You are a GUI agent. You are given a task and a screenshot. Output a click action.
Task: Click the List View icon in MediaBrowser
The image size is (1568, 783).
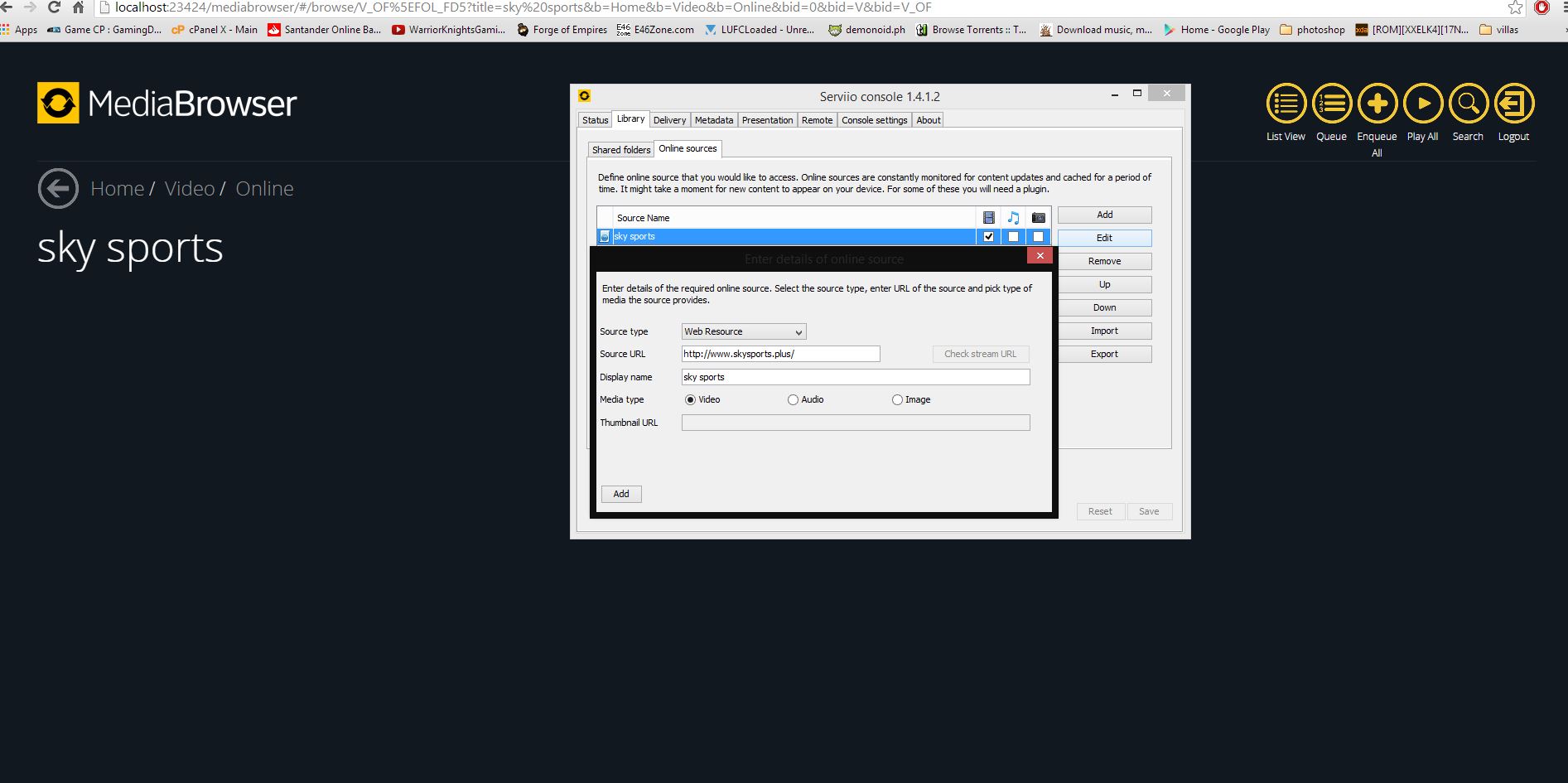coord(1286,104)
